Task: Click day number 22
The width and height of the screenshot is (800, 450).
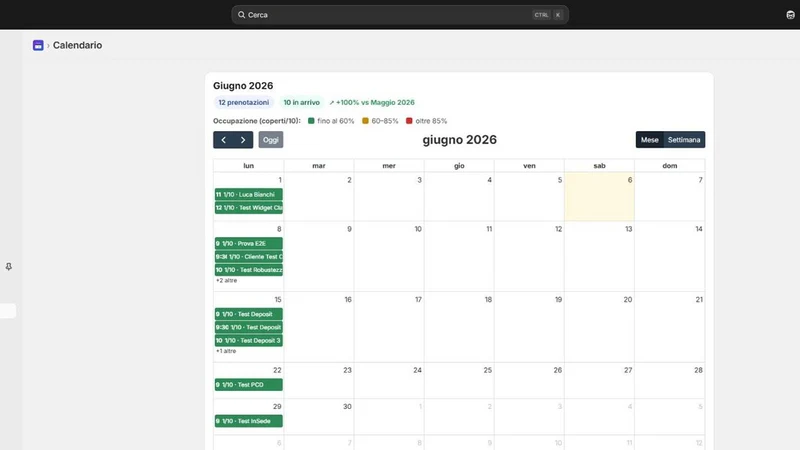Action: (x=277, y=370)
